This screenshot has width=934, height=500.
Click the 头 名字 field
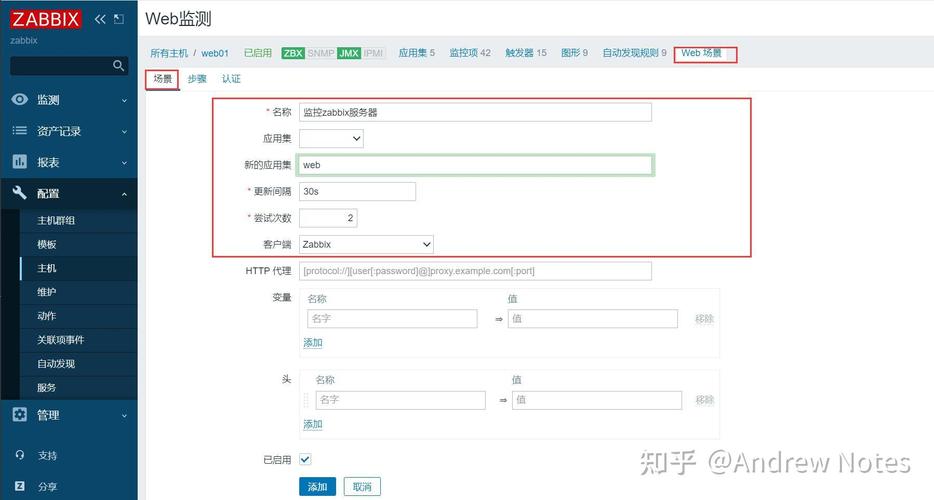click(400, 400)
